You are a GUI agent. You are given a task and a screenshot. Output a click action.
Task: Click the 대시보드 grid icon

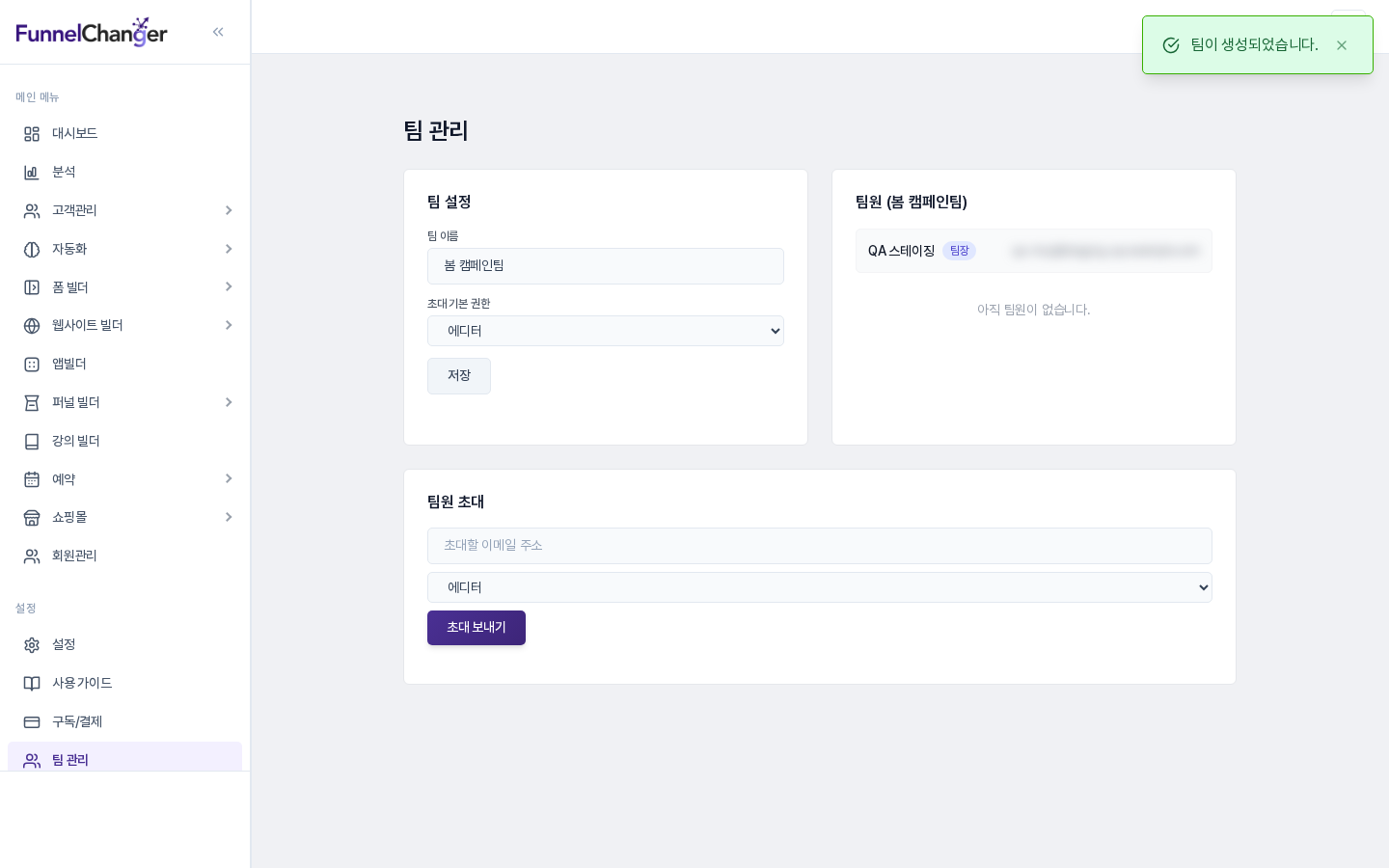(32, 134)
